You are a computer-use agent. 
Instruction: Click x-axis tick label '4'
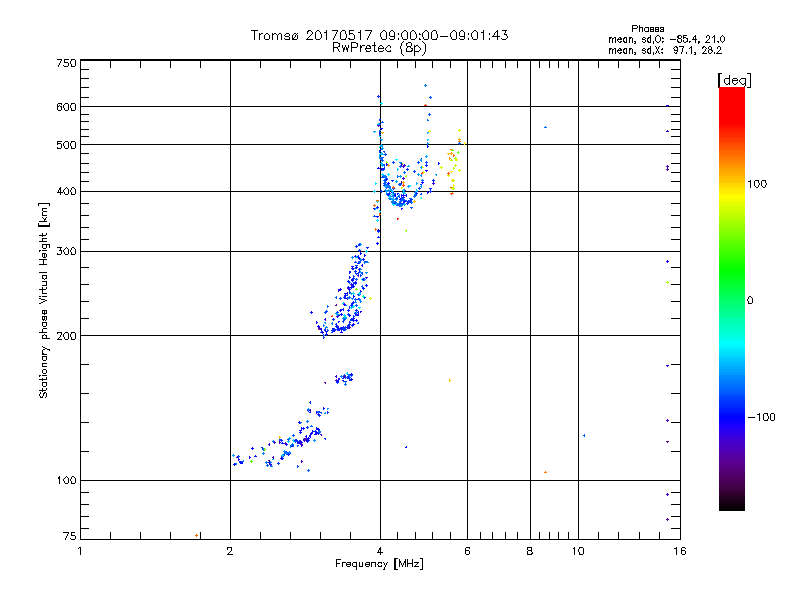(380, 551)
